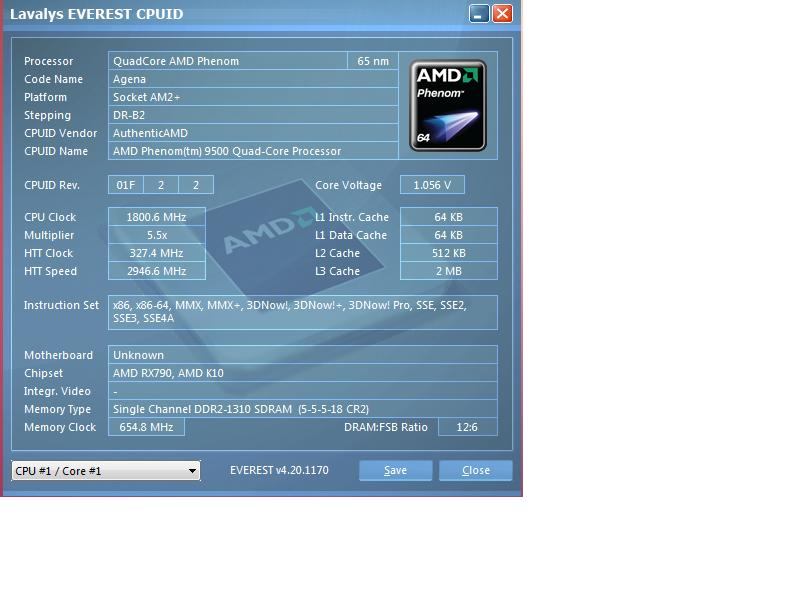Click the 64 KB L1 Data Cache value
The image size is (800, 600).
(x=448, y=235)
